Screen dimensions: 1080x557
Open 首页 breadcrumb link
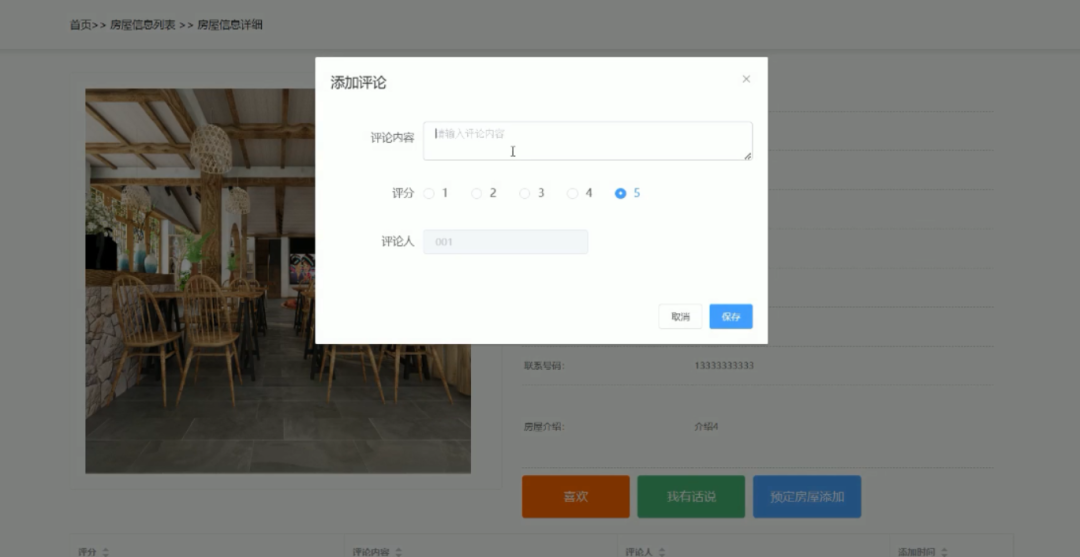pyautogui.click(x=80, y=25)
